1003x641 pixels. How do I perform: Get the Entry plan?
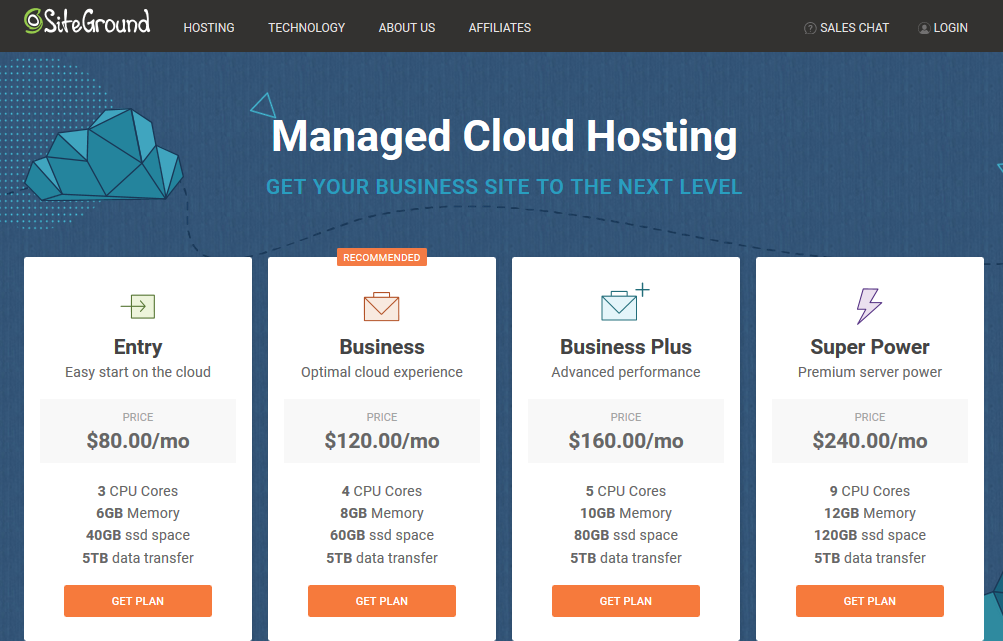pyautogui.click(x=138, y=601)
